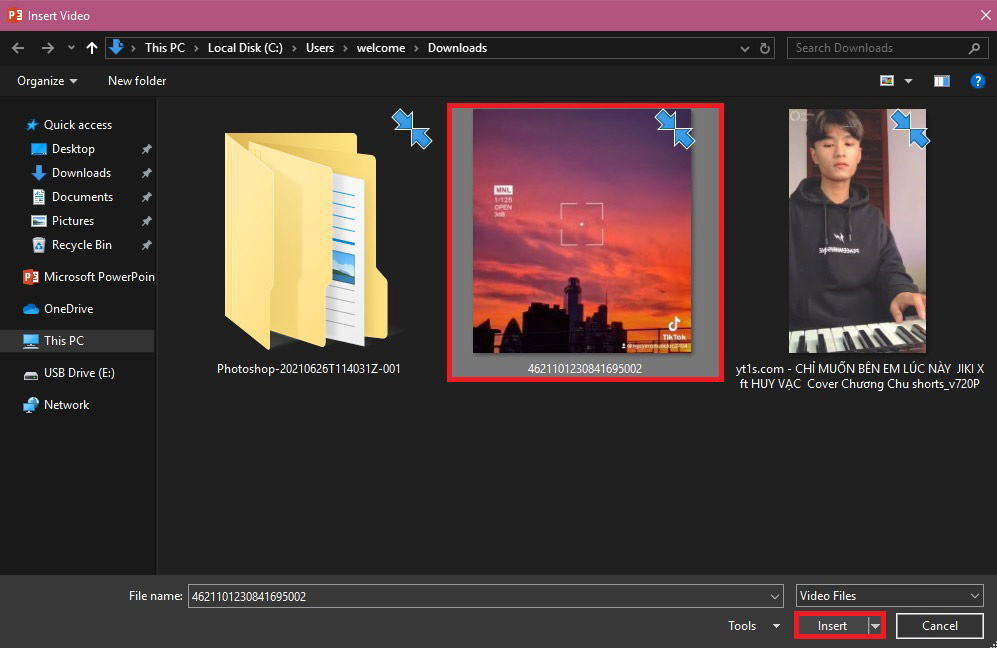The width and height of the screenshot is (997, 648).
Task: Click the Help question mark icon
Action: pos(978,81)
